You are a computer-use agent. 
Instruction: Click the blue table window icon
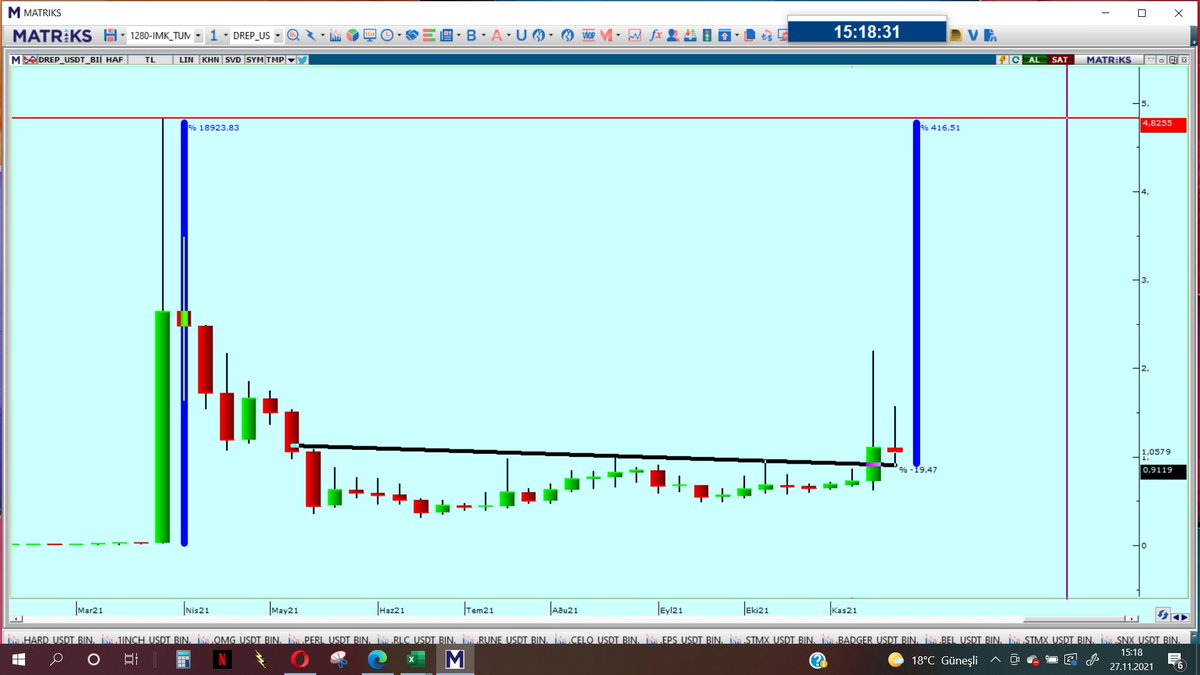point(445,35)
